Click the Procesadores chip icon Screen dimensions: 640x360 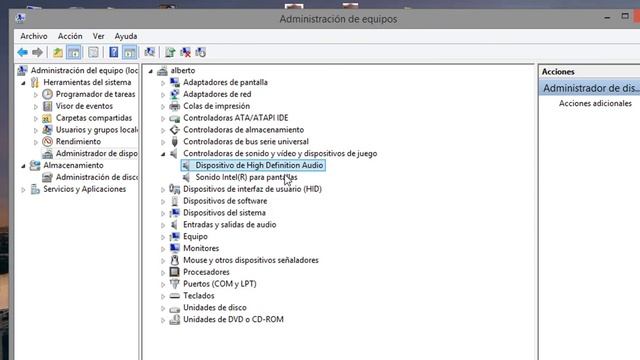[x=175, y=272]
